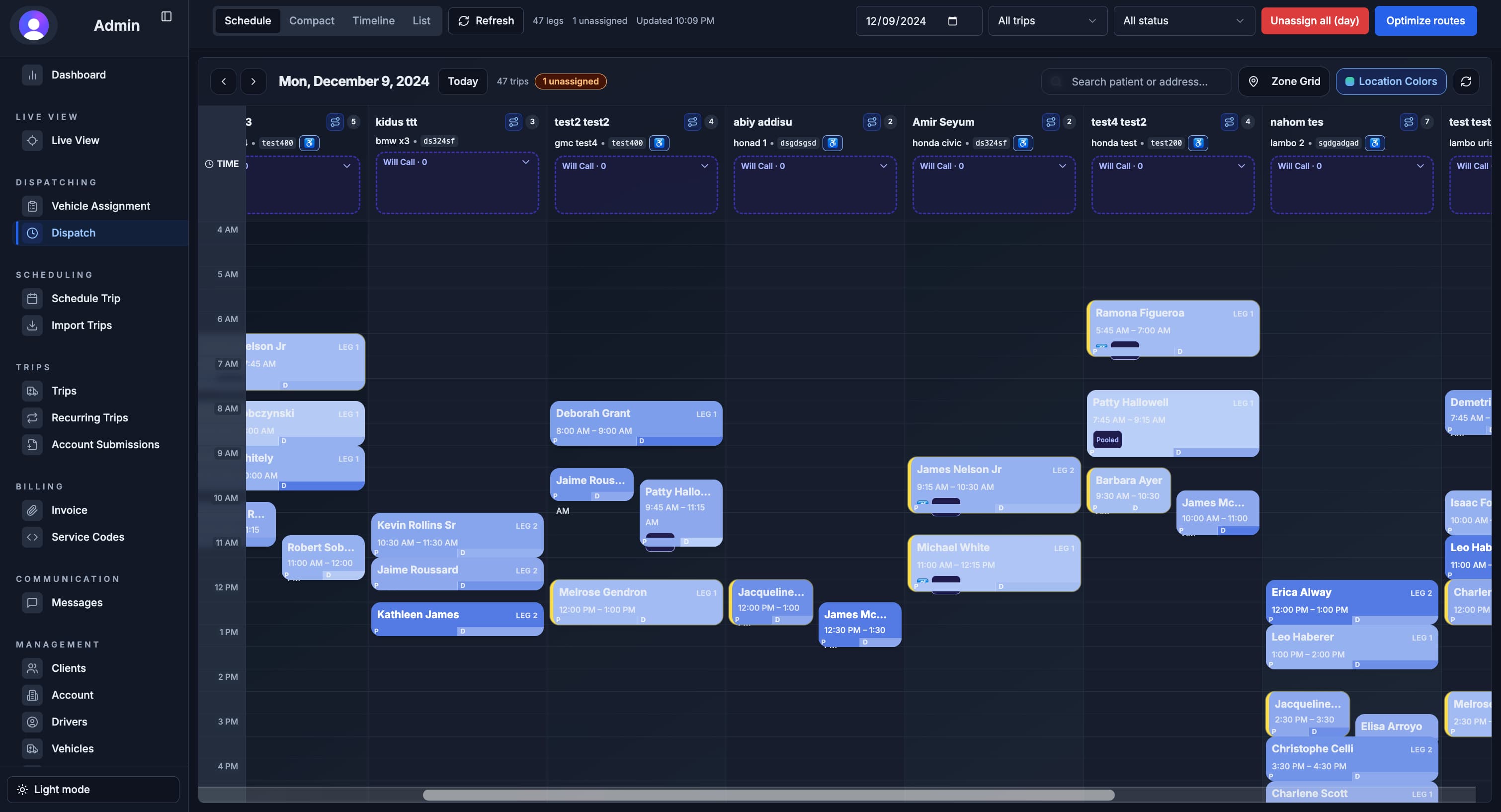Click Unassign all (day) button

1315,21
